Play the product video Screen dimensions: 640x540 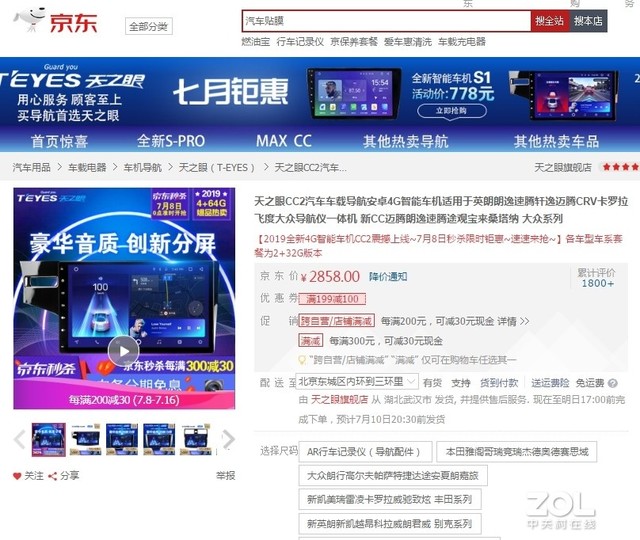[x=123, y=351]
